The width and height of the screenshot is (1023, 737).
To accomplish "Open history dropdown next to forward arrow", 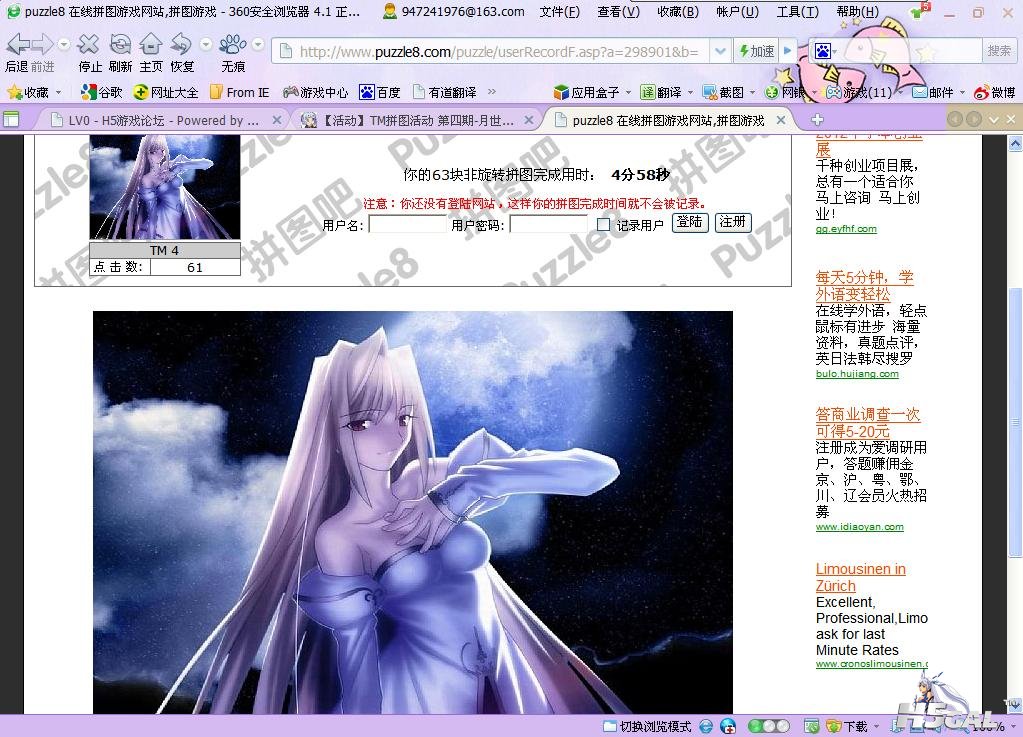I will pyautogui.click(x=64, y=44).
